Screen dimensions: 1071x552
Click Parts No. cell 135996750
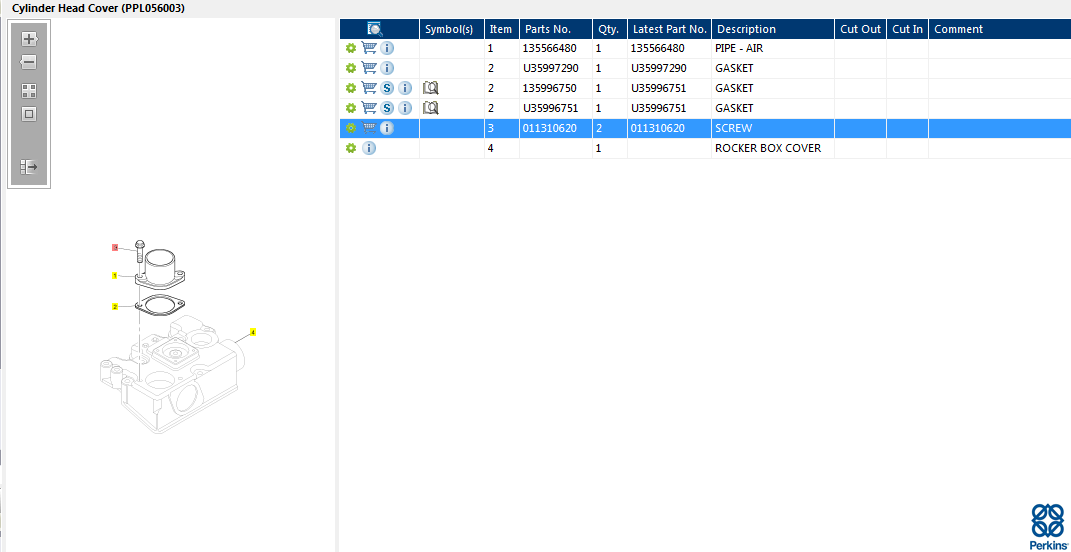(x=556, y=88)
